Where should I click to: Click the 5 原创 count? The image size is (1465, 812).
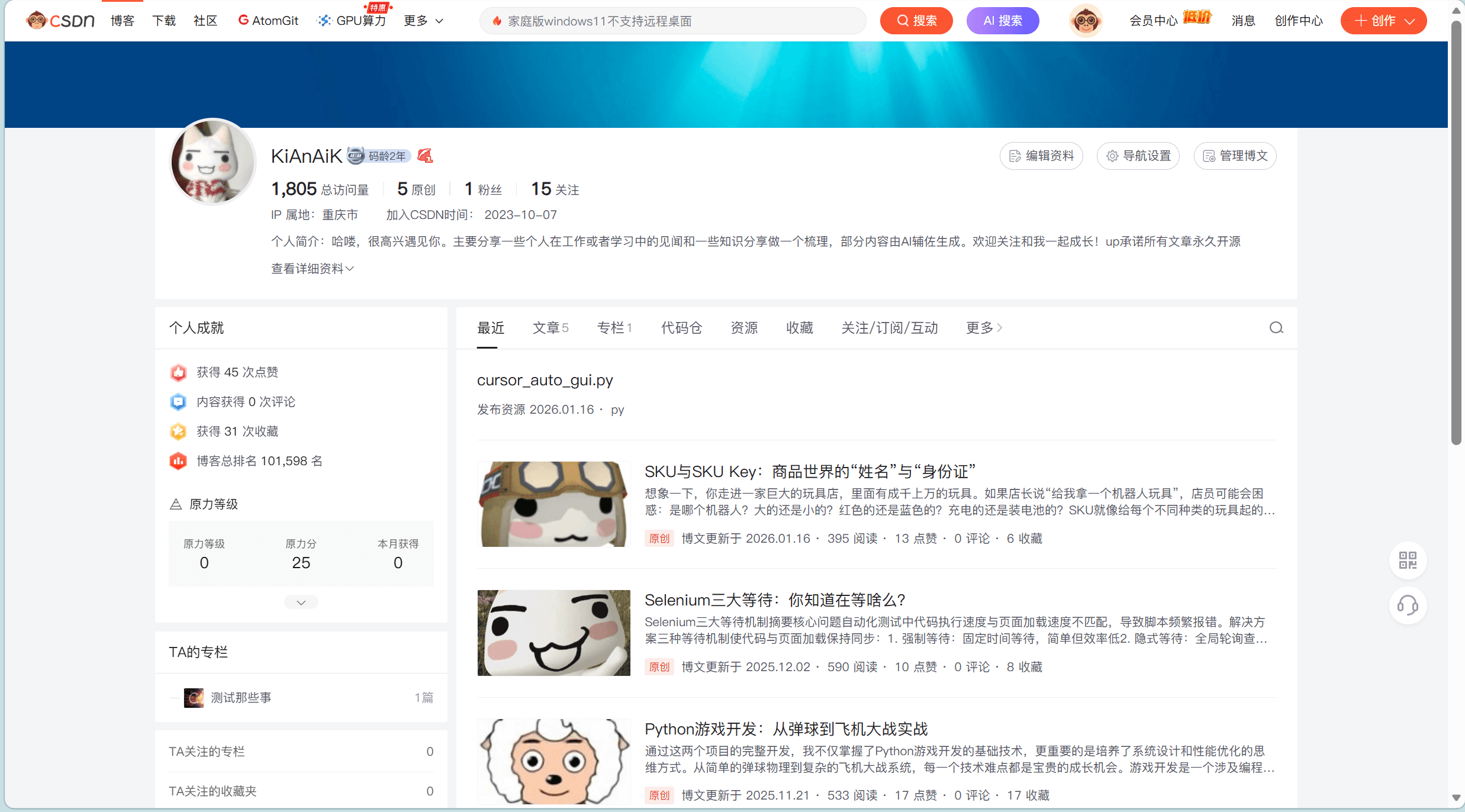(416, 189)
